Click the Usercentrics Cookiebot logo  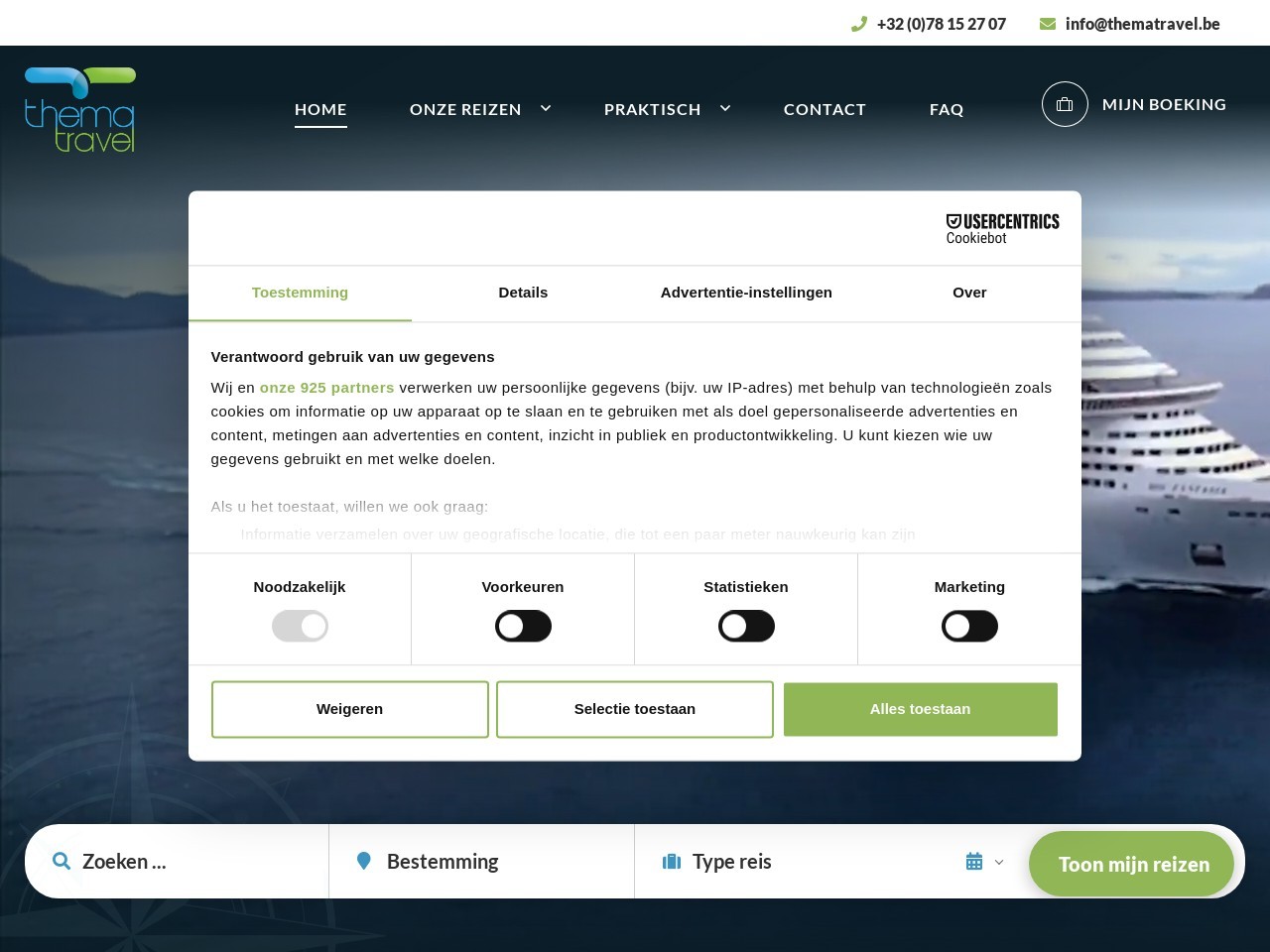pos(1002,229)
